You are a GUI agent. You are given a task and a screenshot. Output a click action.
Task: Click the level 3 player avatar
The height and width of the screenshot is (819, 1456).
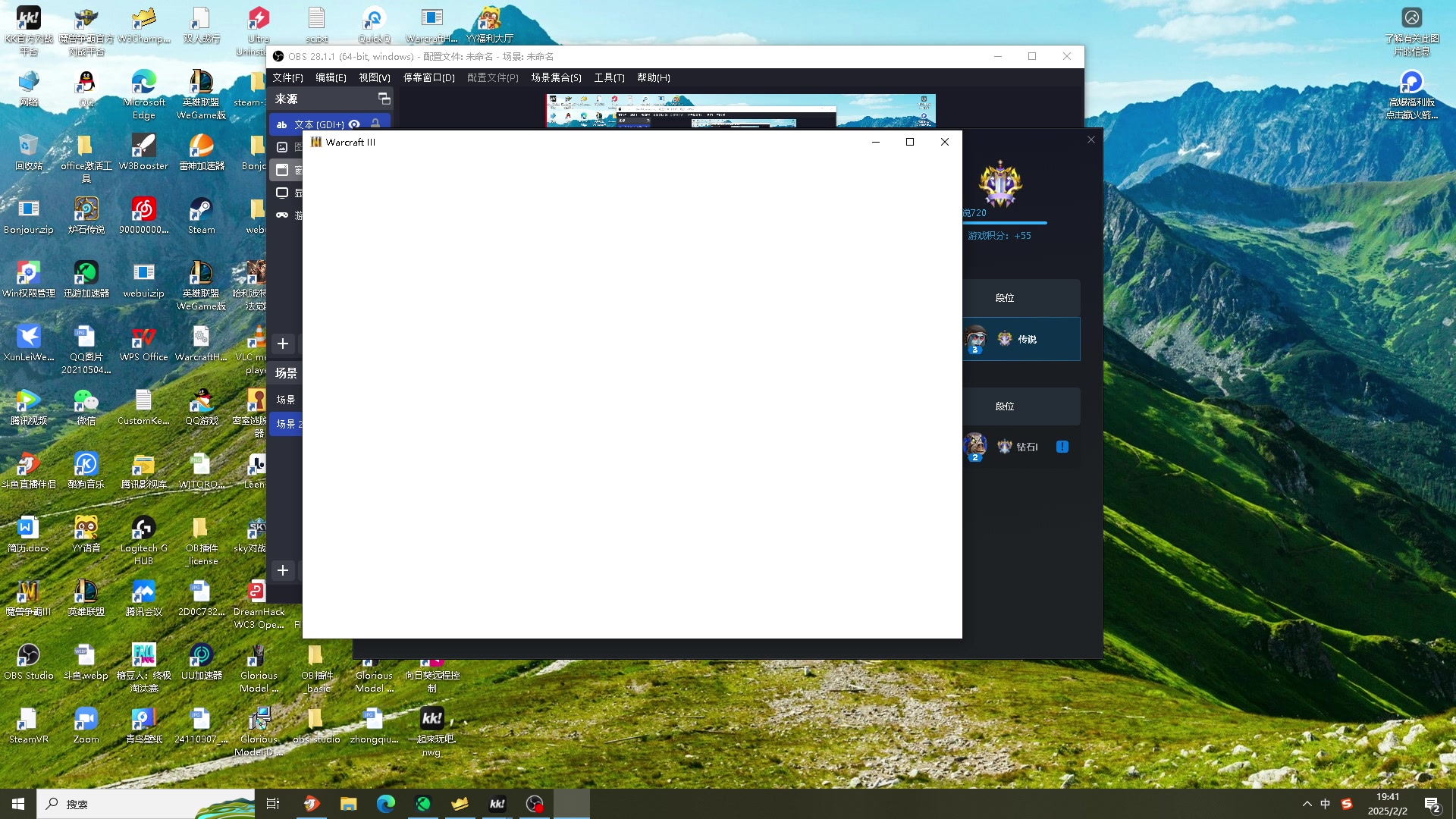coord(975,339)
